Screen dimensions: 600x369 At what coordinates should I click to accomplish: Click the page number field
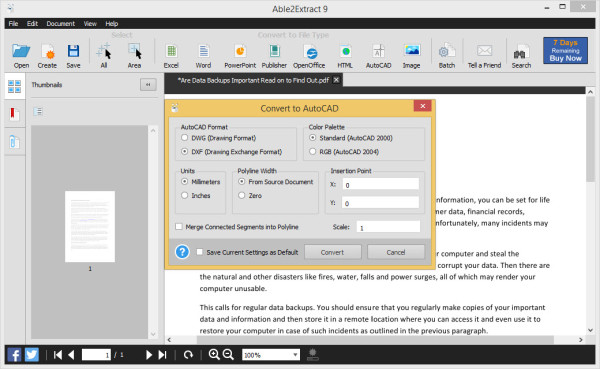click(x=96, y=355)
